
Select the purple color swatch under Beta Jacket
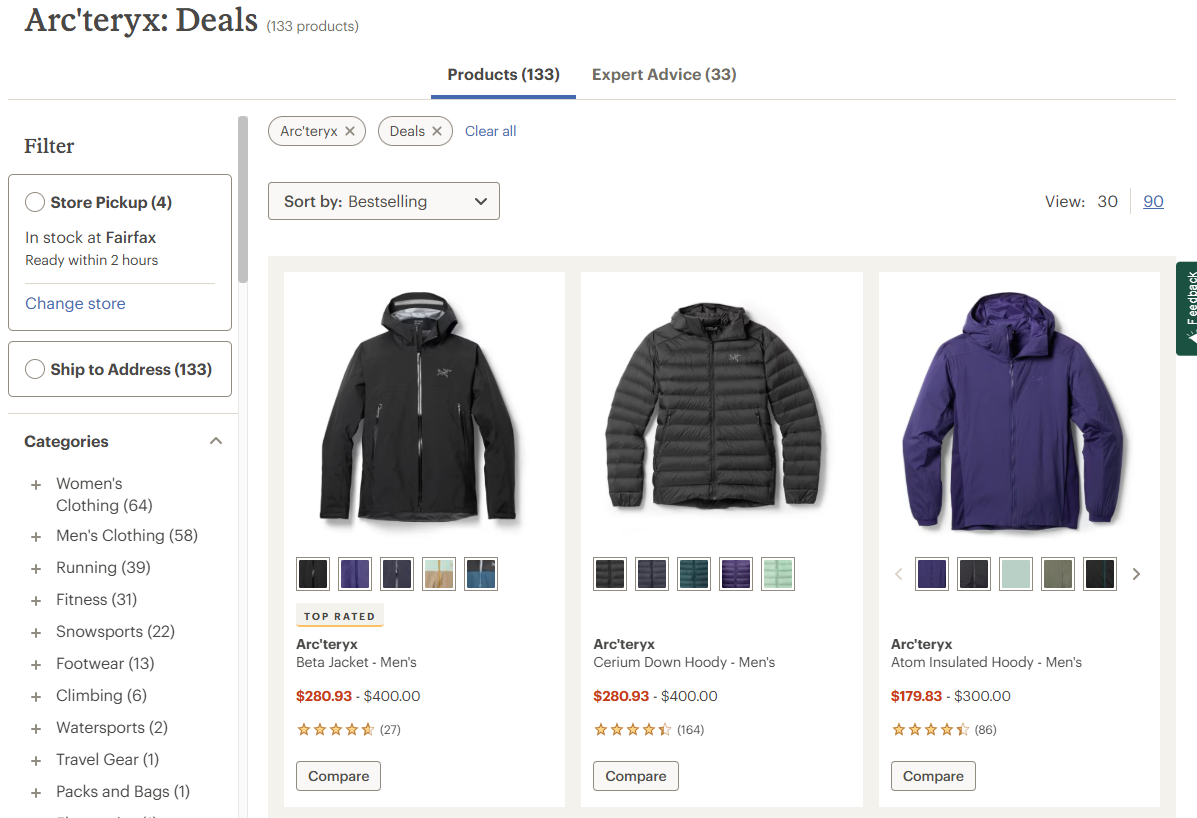coord(354,573)
